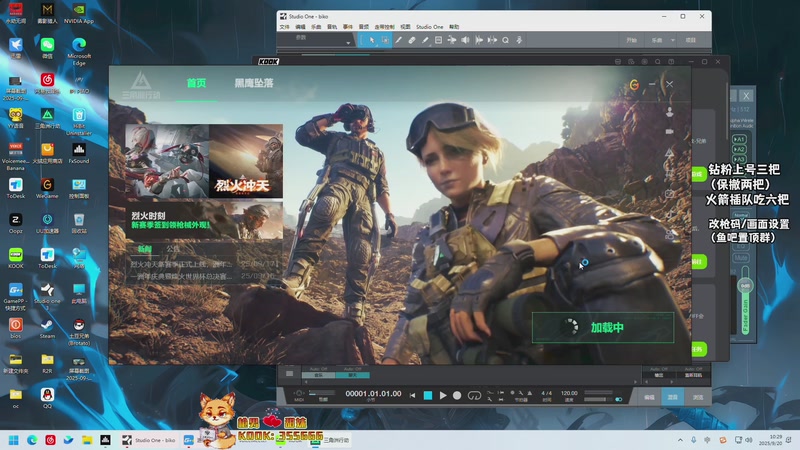Toggle the A2 output button in mixer window
Image resolution: width=800 pixels, height=450 pixels.
pos(739,149)
